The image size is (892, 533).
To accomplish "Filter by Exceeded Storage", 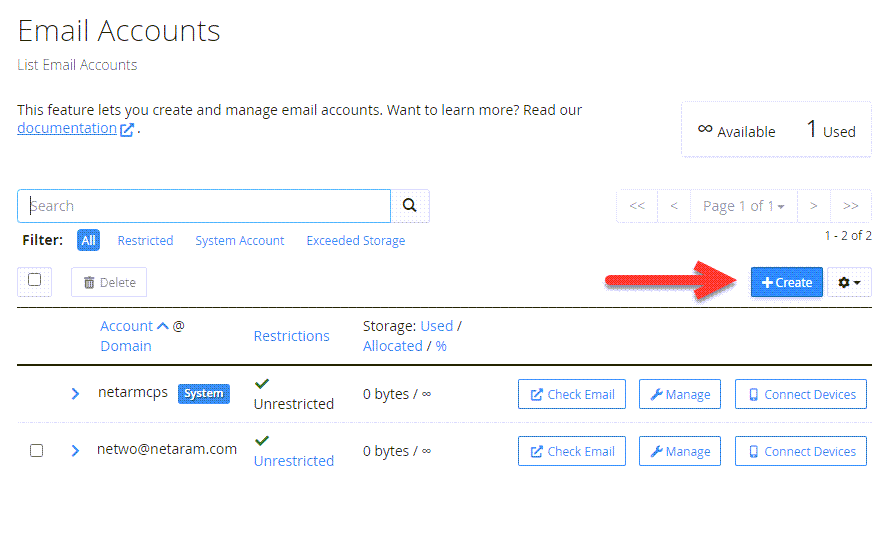I will (x=355, y=241).
